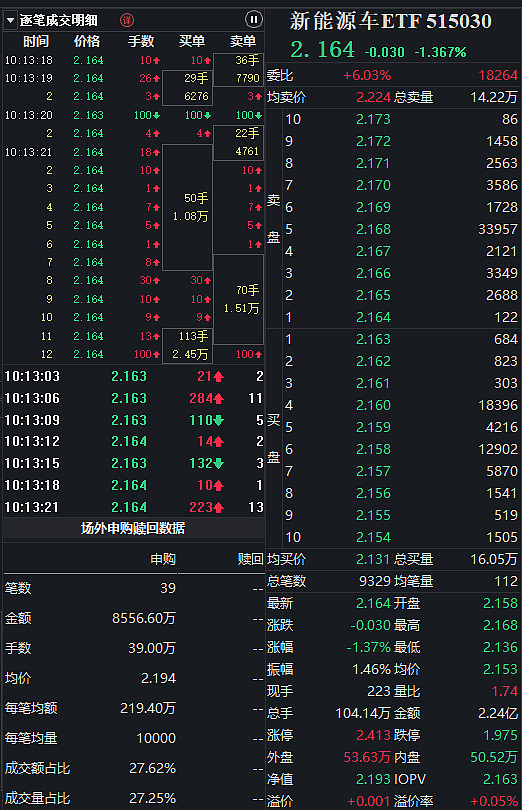
Task: Click the 价格 column header
Action: 87,41
